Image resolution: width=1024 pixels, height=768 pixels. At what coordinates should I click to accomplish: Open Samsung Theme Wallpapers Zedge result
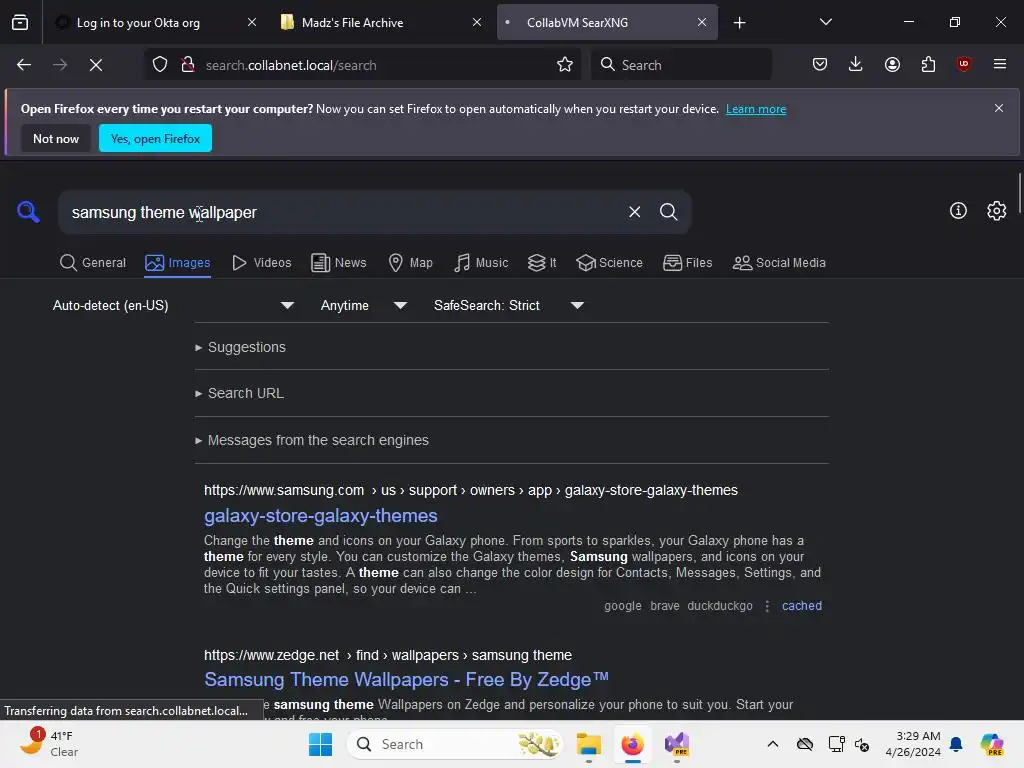click(406, 680)
